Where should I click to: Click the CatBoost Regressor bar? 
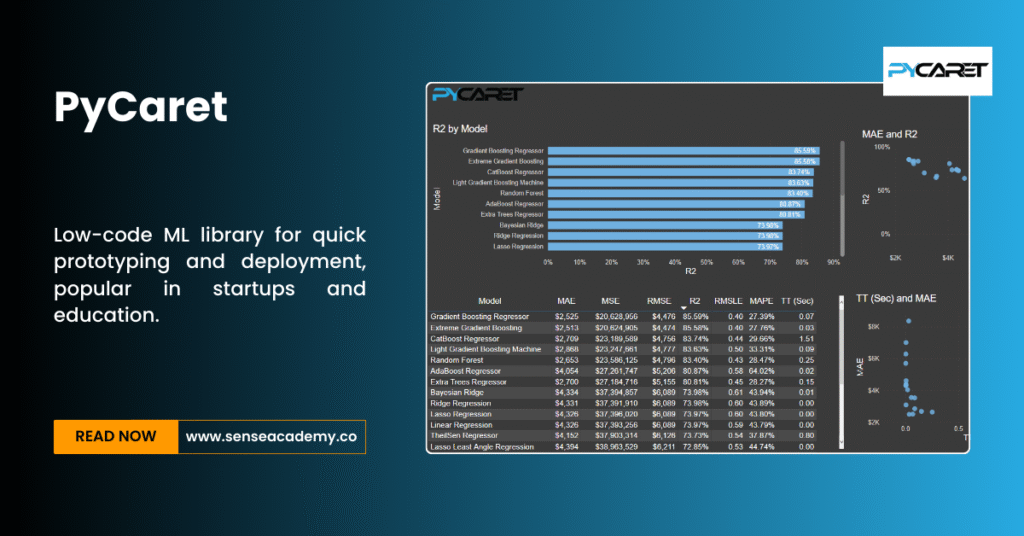[x=680, y=172]
